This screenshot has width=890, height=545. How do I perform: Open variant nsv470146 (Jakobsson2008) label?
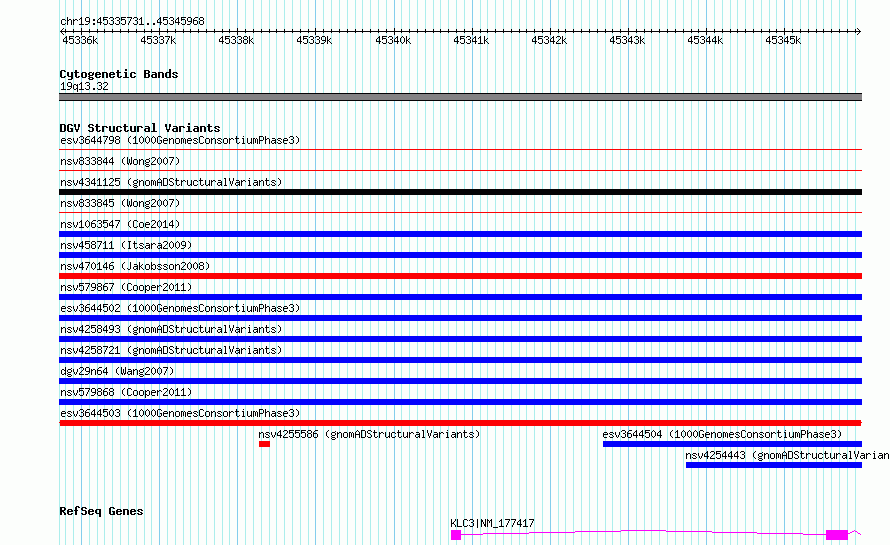(135, 266)
